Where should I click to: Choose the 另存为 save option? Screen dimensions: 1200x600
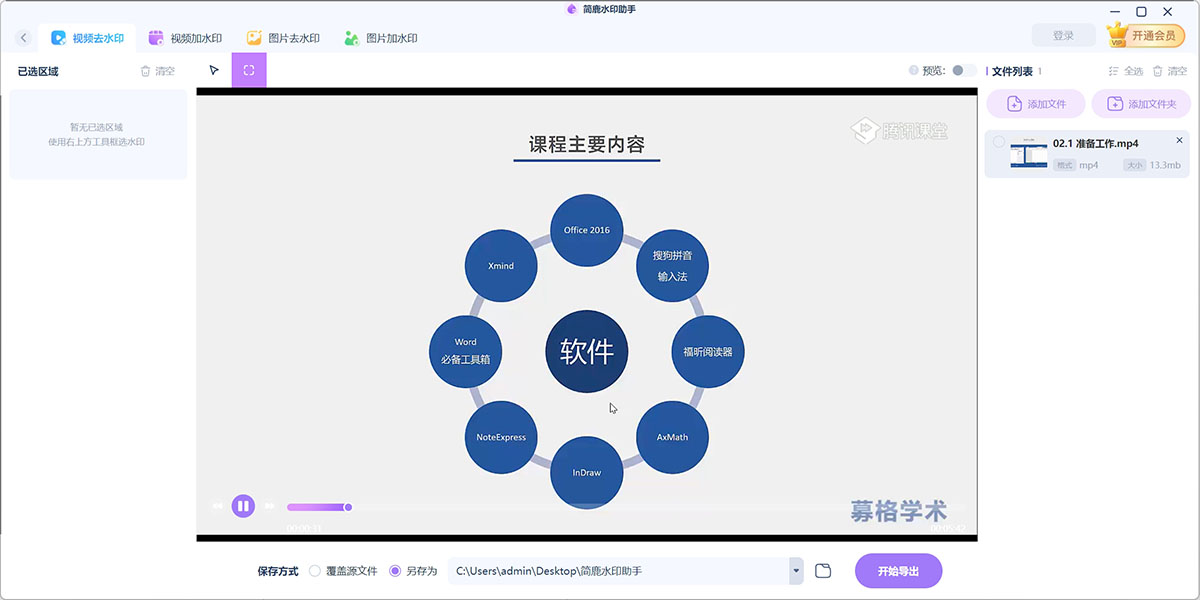tap(413, 571)
